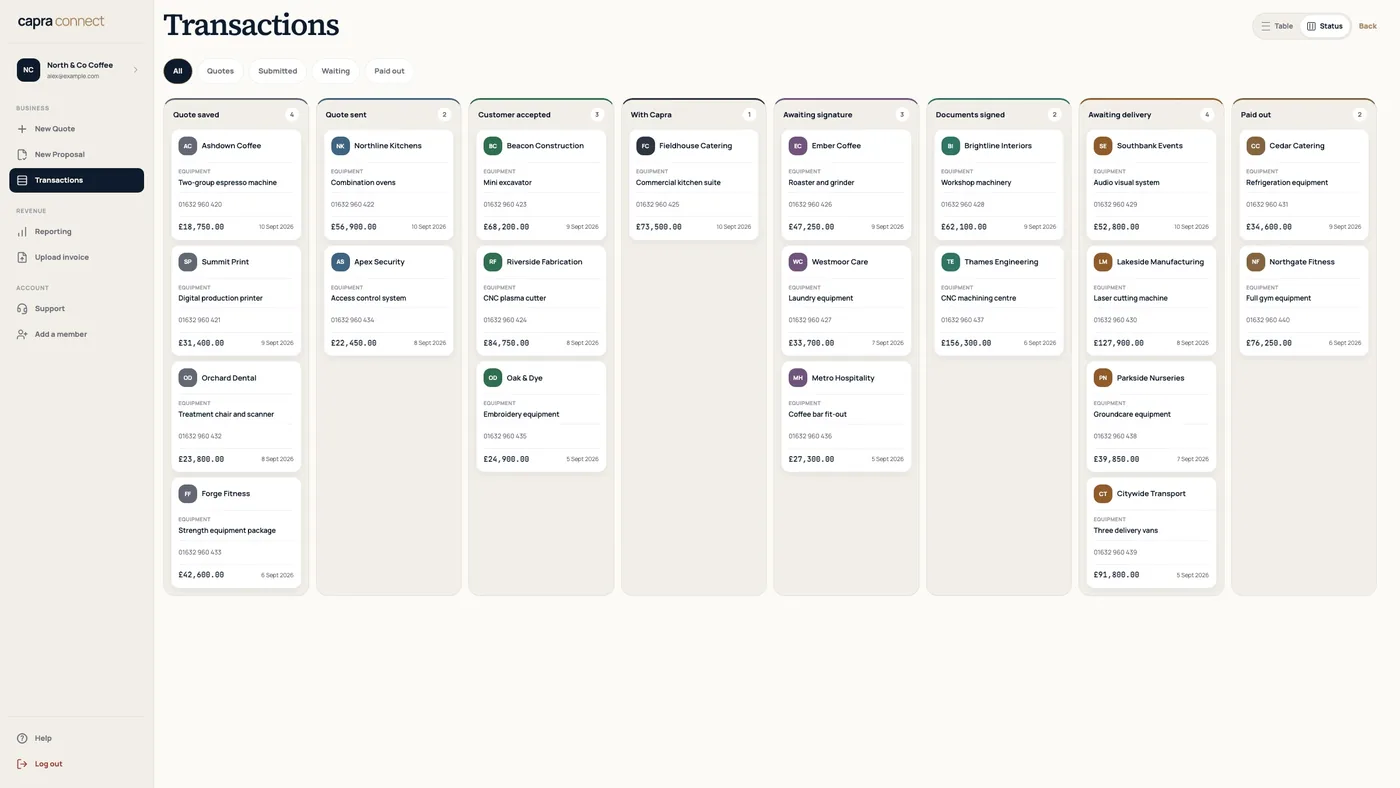
Task: Switch to Table view
Action: coord(1277,26)
